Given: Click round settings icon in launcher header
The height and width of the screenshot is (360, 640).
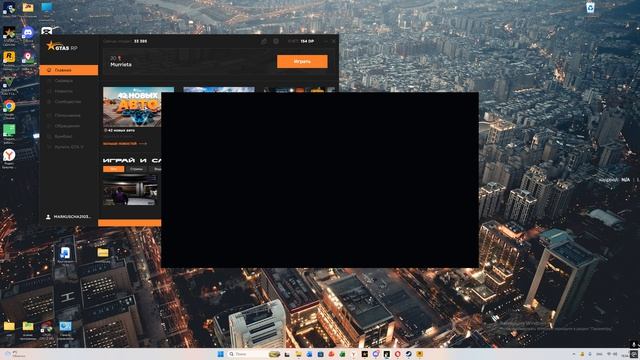Looking at the screenshot, I should click(276, 41).
